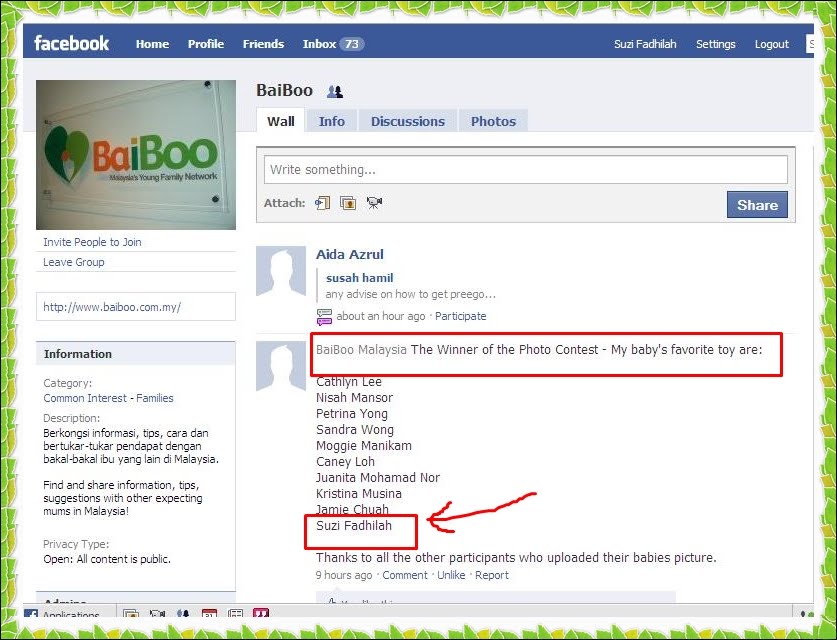
Task: Click the winner name 'Sandra Wong'
Action: pyautogui.click(x=355, y=430)
